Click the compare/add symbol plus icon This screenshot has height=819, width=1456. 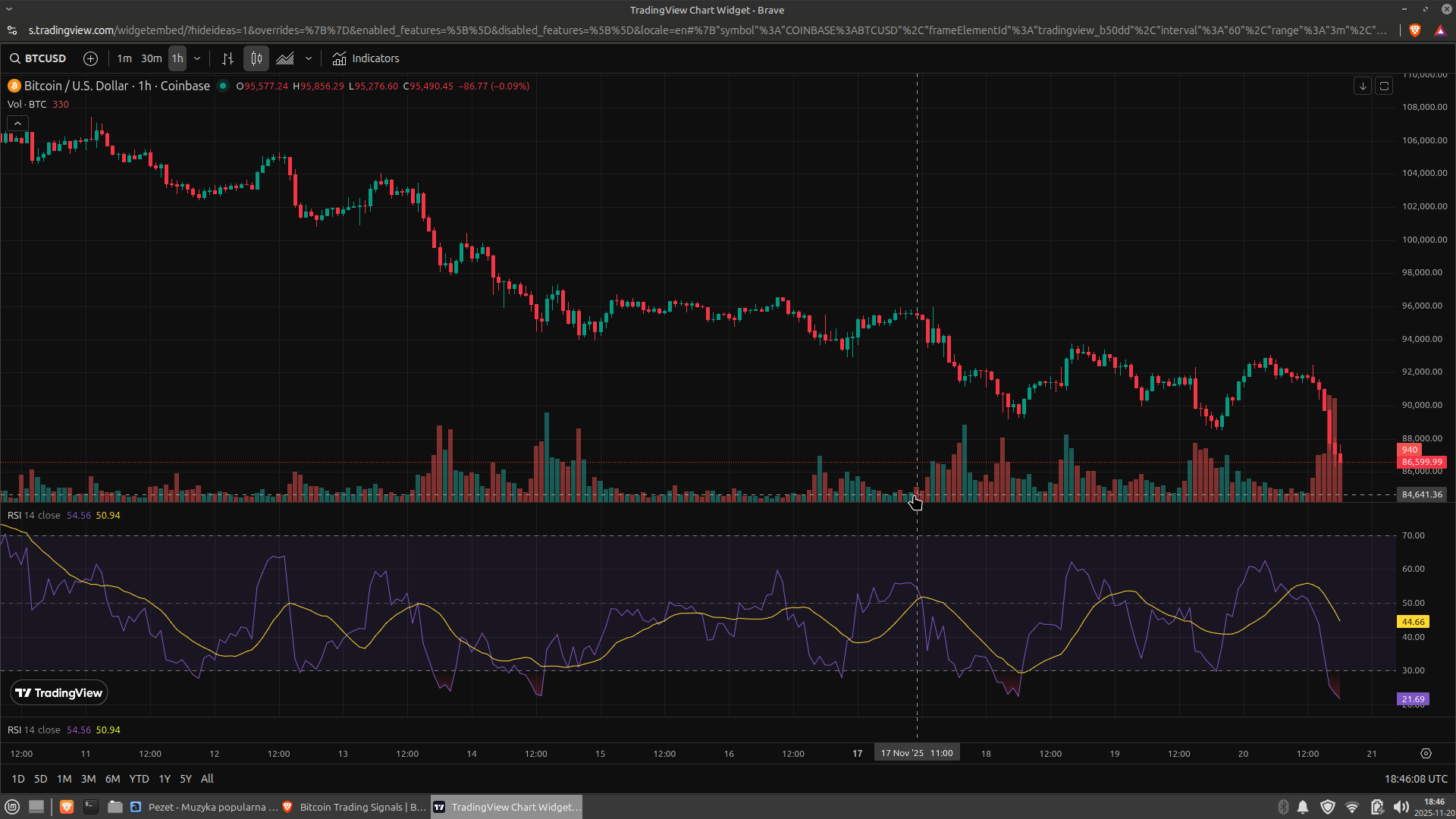coord(90,58)
